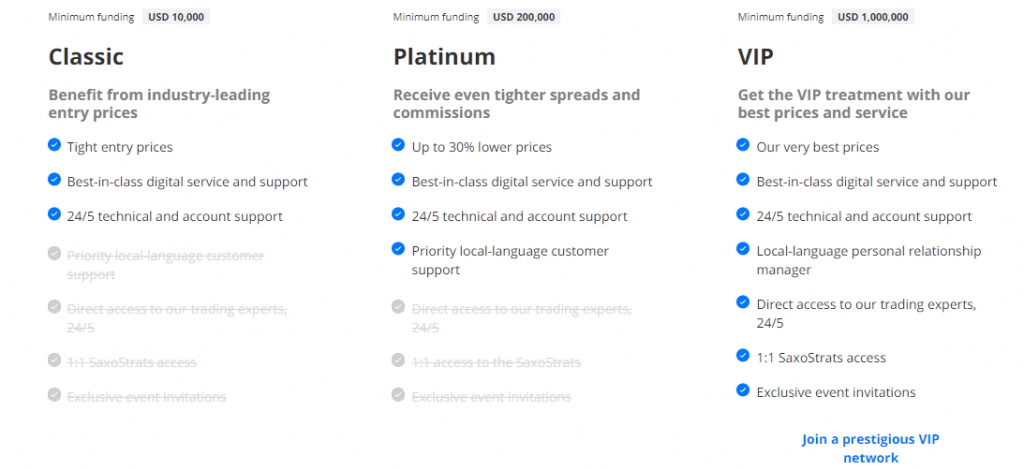Click the checkmark beside Platinum Priority local-language customer support
This screenshot has height=470, width=1024.
399,249
